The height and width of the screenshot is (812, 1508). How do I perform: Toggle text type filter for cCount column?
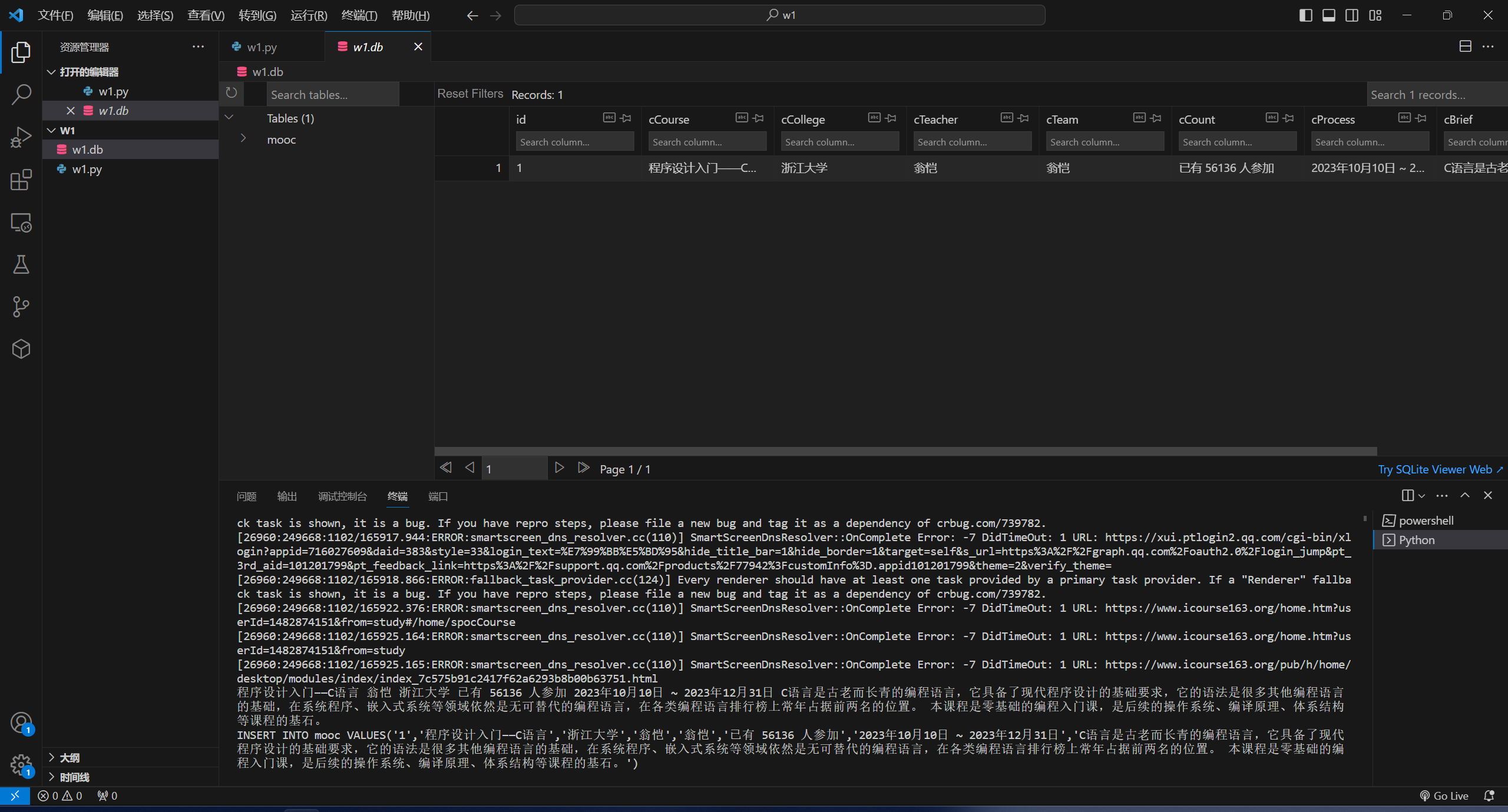click(1272, 118)
